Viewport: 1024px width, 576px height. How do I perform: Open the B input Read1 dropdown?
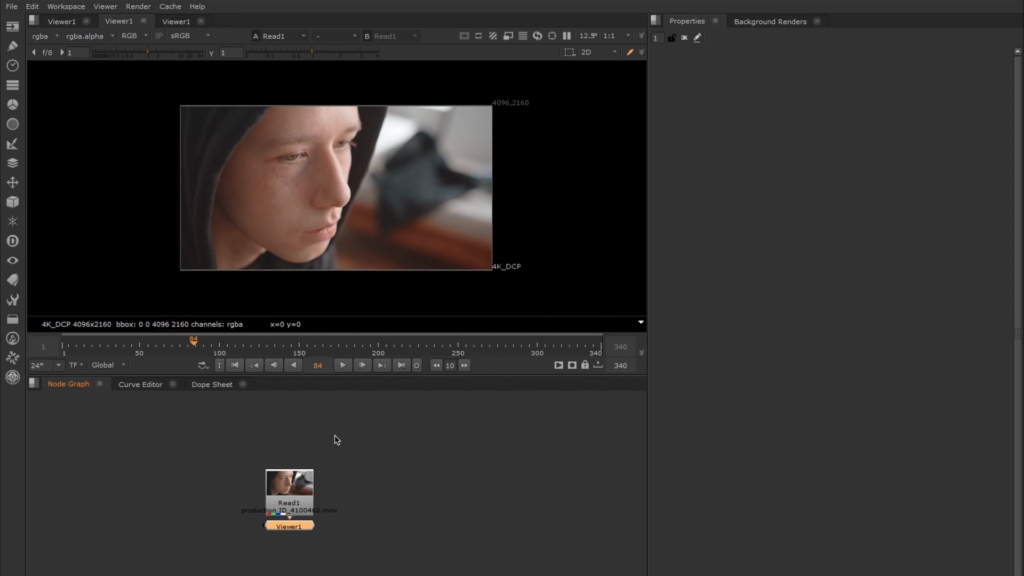(391, 36)
